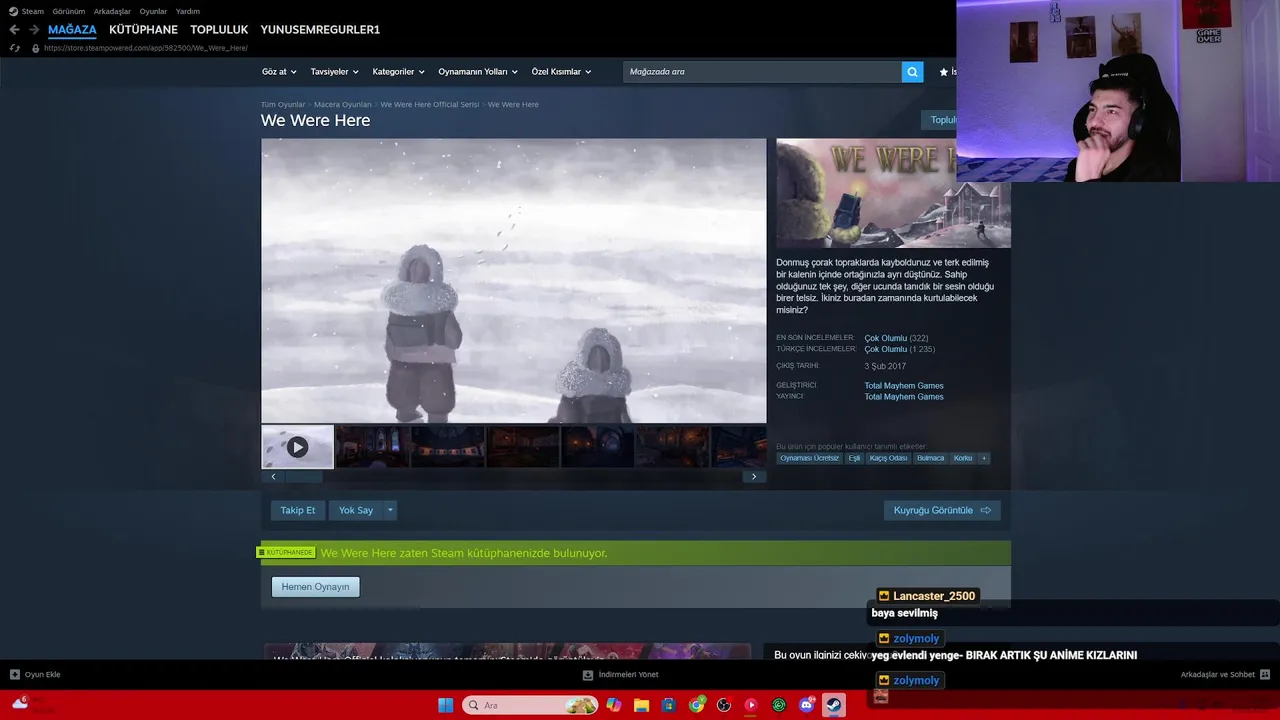Click the Korku tag

coord(963,458)
